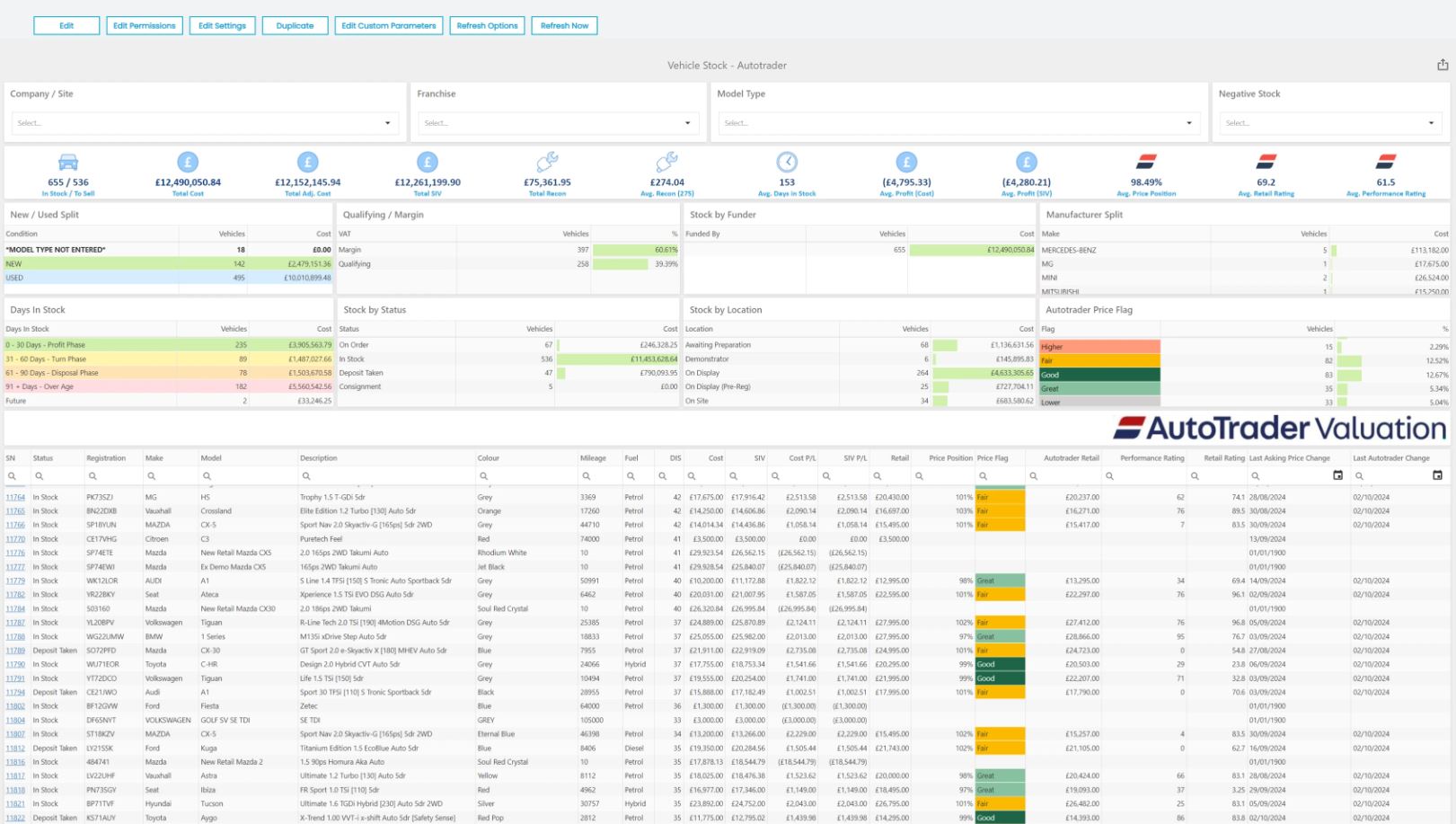Click the search icon under Model column
This screenshot has width=1456, height=824.
pos(207,476)
